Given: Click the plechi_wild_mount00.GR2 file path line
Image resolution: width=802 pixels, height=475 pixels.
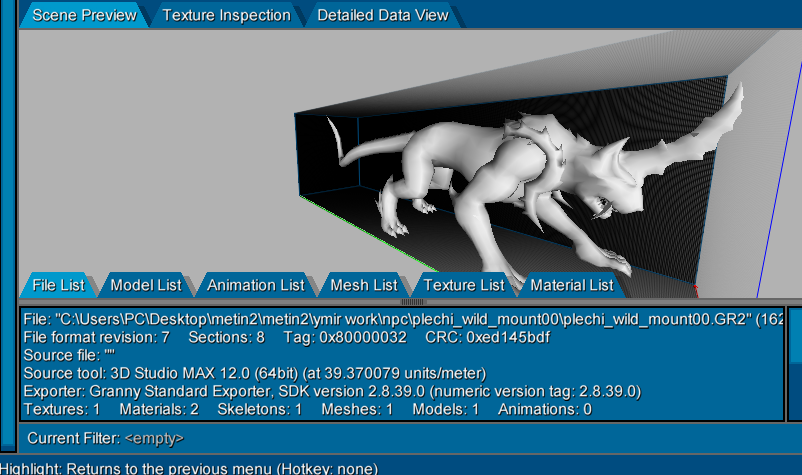Looking at the screenshot, I should click(x=403, y=320).
